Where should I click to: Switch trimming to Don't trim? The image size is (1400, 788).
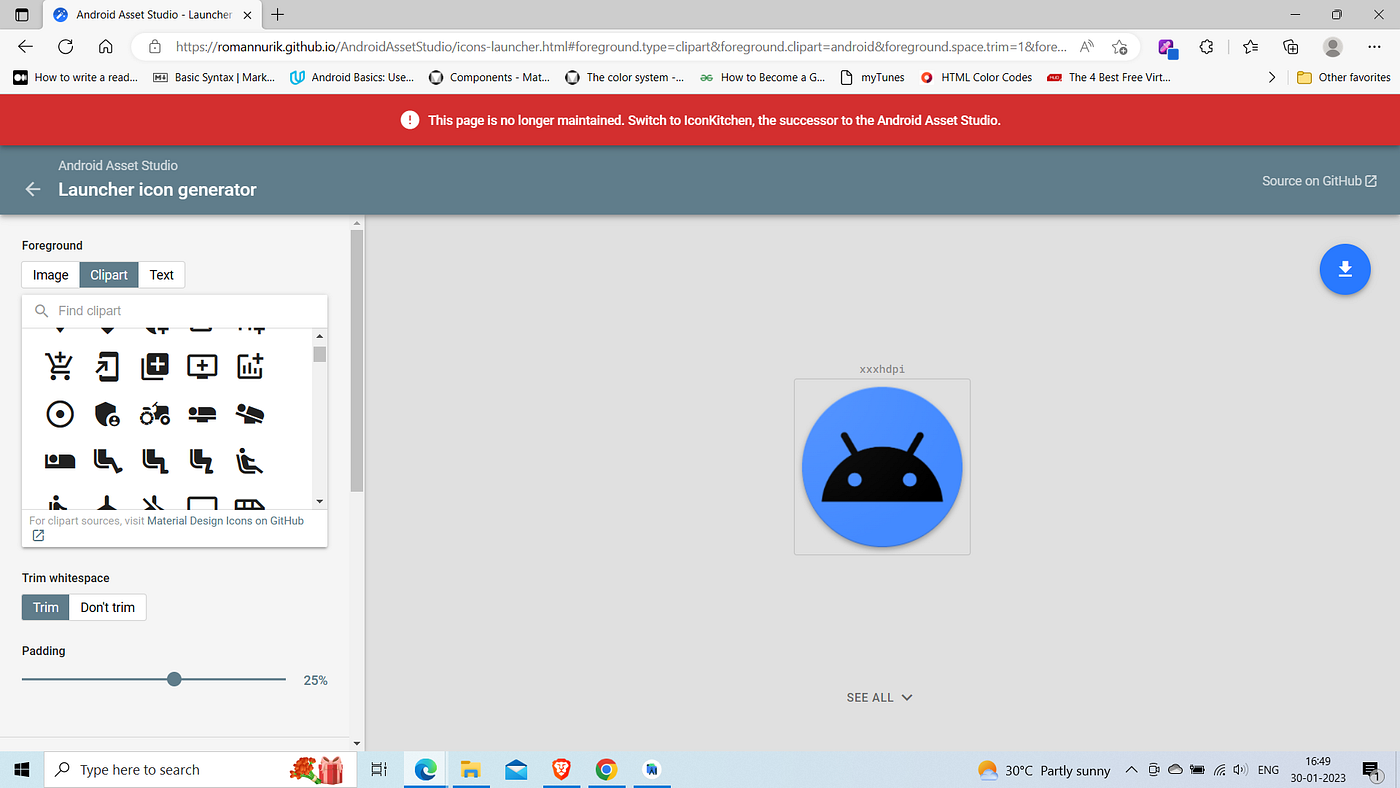coord(107,607)
